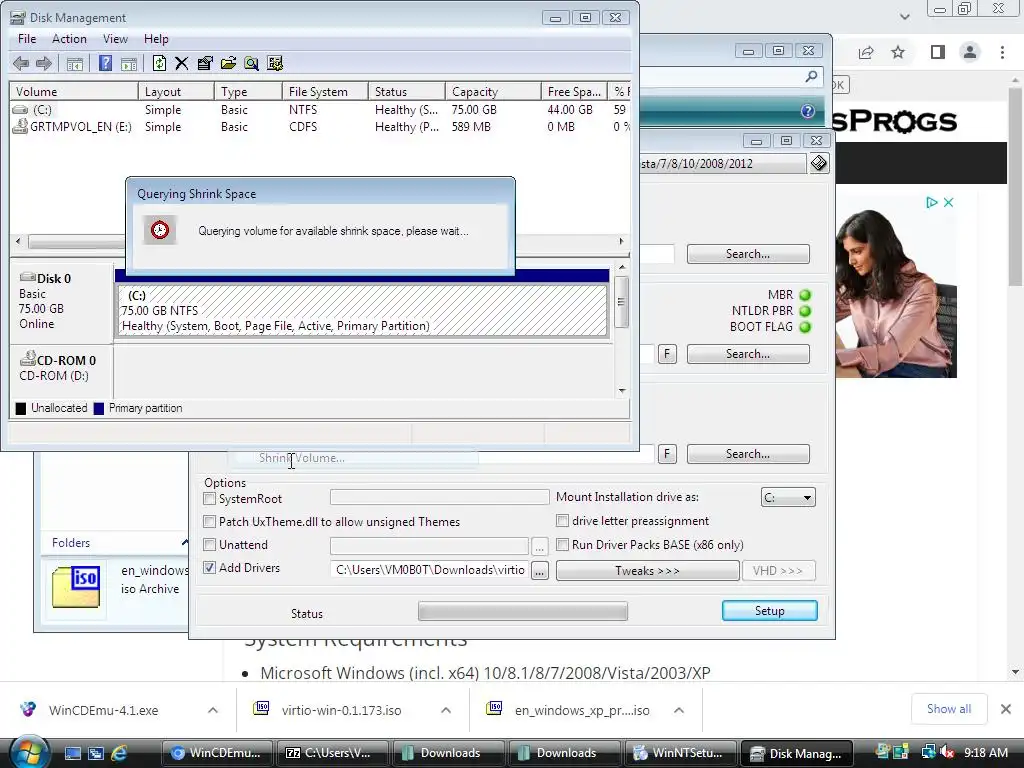Image resolution: width=1024 pixels, height=768 pixels.
Task: Click the Add Drivers path input field
Action: [x=429, y=570]
